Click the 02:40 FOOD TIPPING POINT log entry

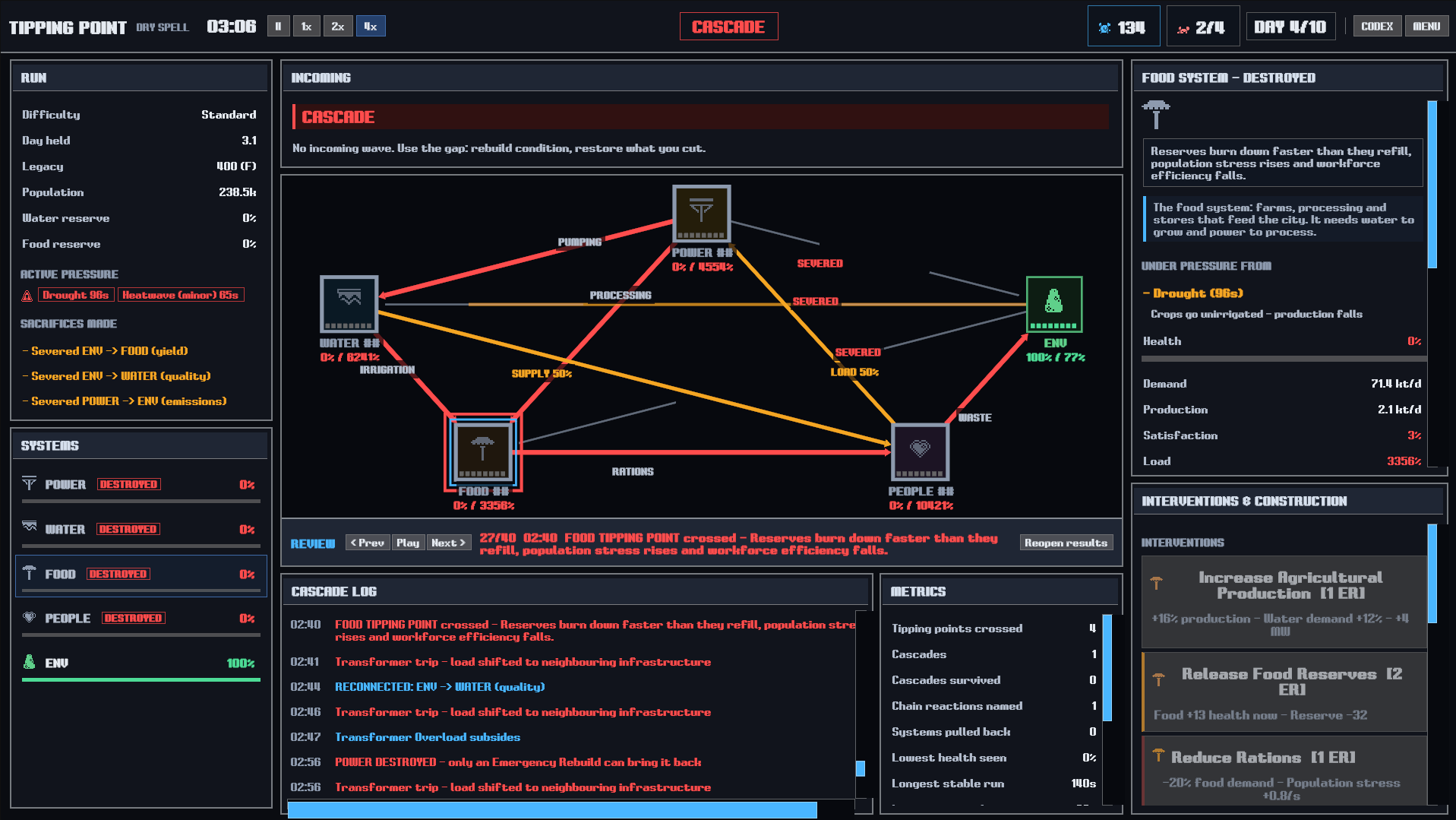pyautogui.click(x=573, y=631)
